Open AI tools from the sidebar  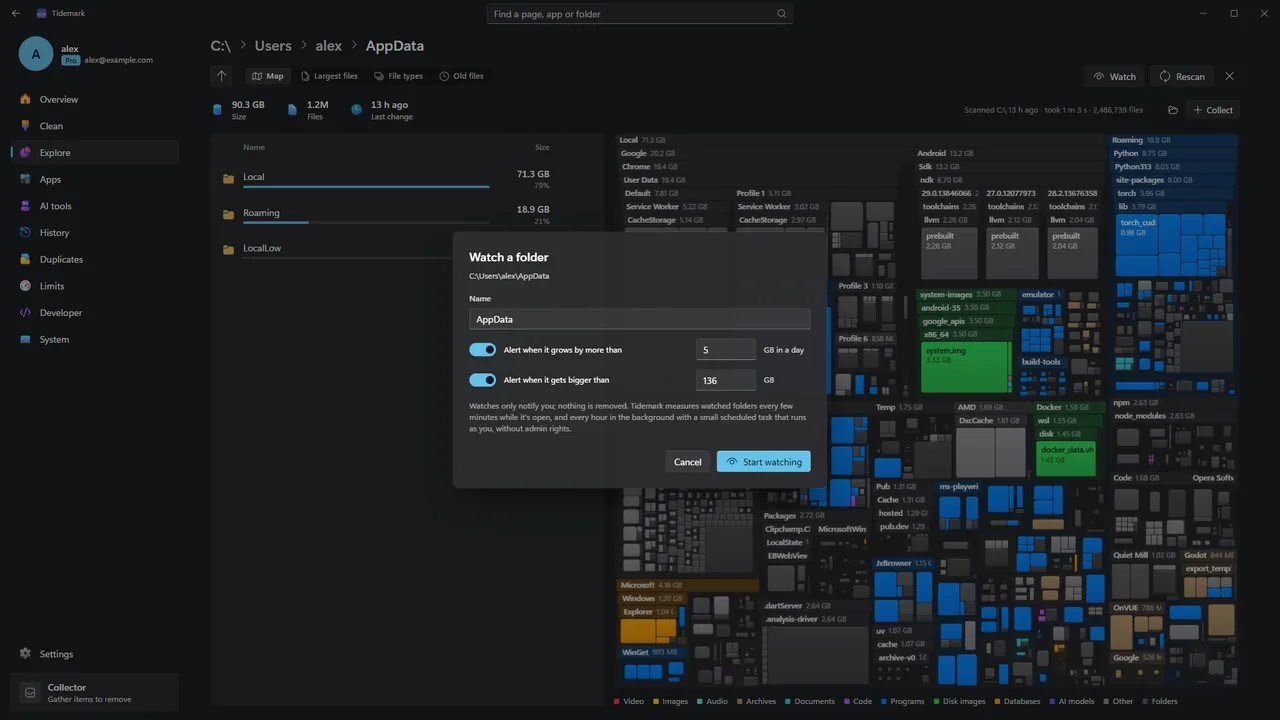click(95, 206)
